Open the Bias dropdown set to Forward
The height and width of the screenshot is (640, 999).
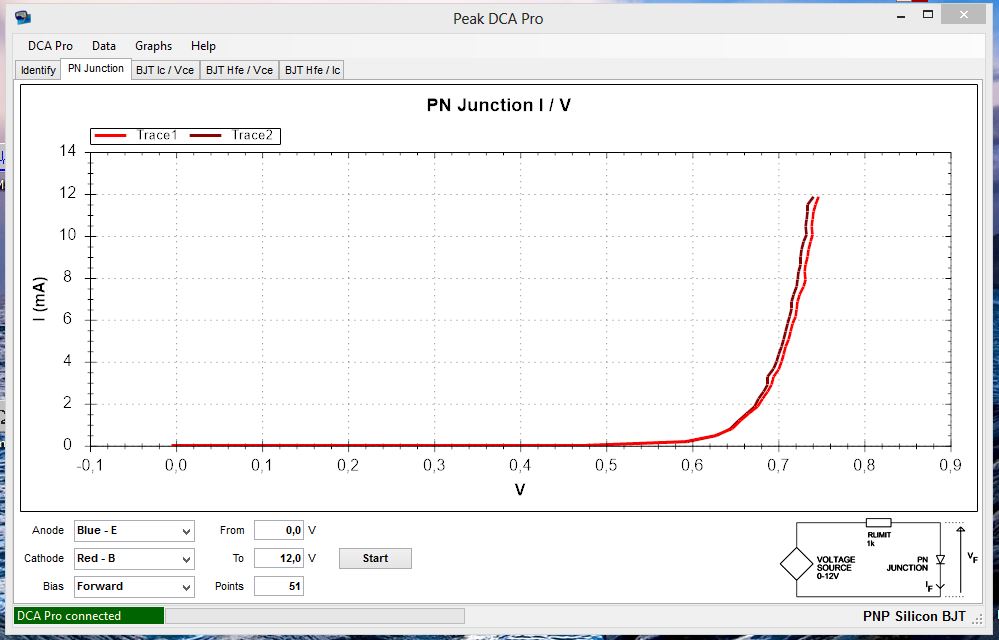click(x=134, y=587)
